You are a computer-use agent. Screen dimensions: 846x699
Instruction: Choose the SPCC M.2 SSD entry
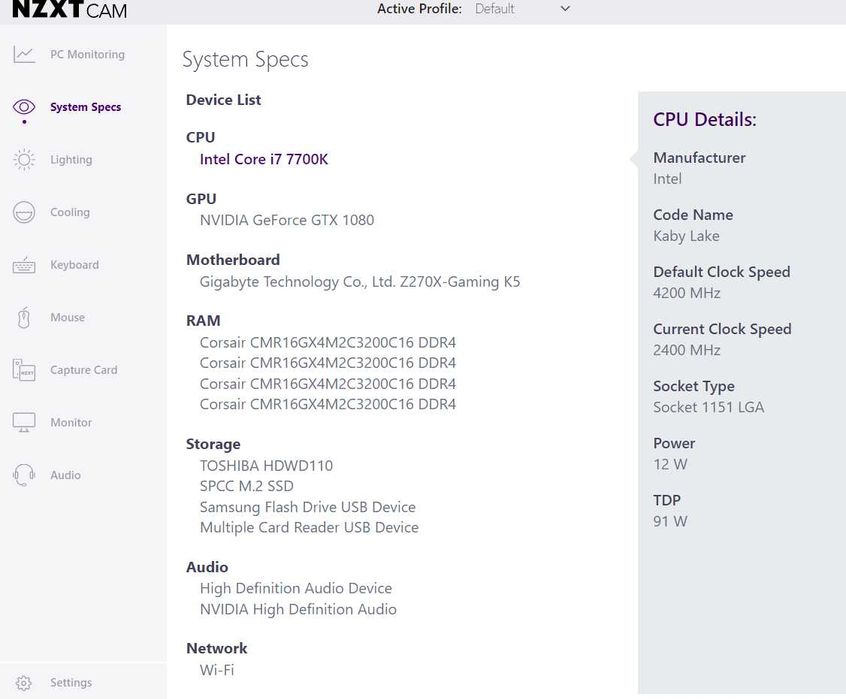247,486
